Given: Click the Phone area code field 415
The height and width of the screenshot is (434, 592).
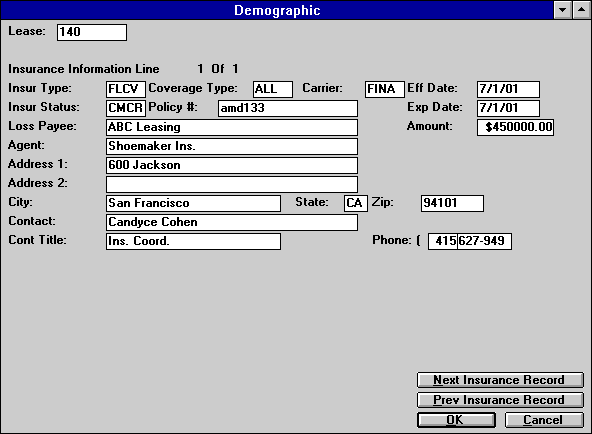Looking at the screenshot, I should coord(442,242).
